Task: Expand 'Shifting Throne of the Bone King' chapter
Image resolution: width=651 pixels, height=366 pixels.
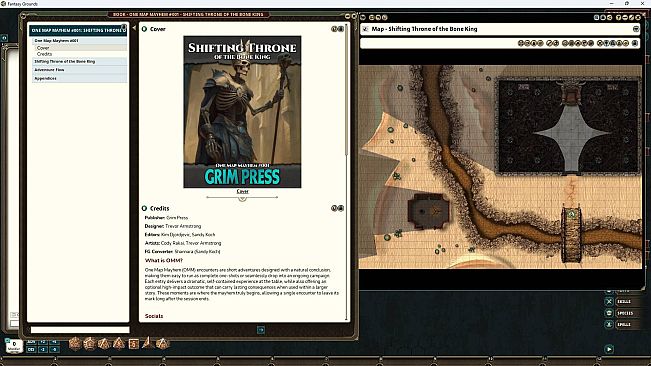Action: 80,61
